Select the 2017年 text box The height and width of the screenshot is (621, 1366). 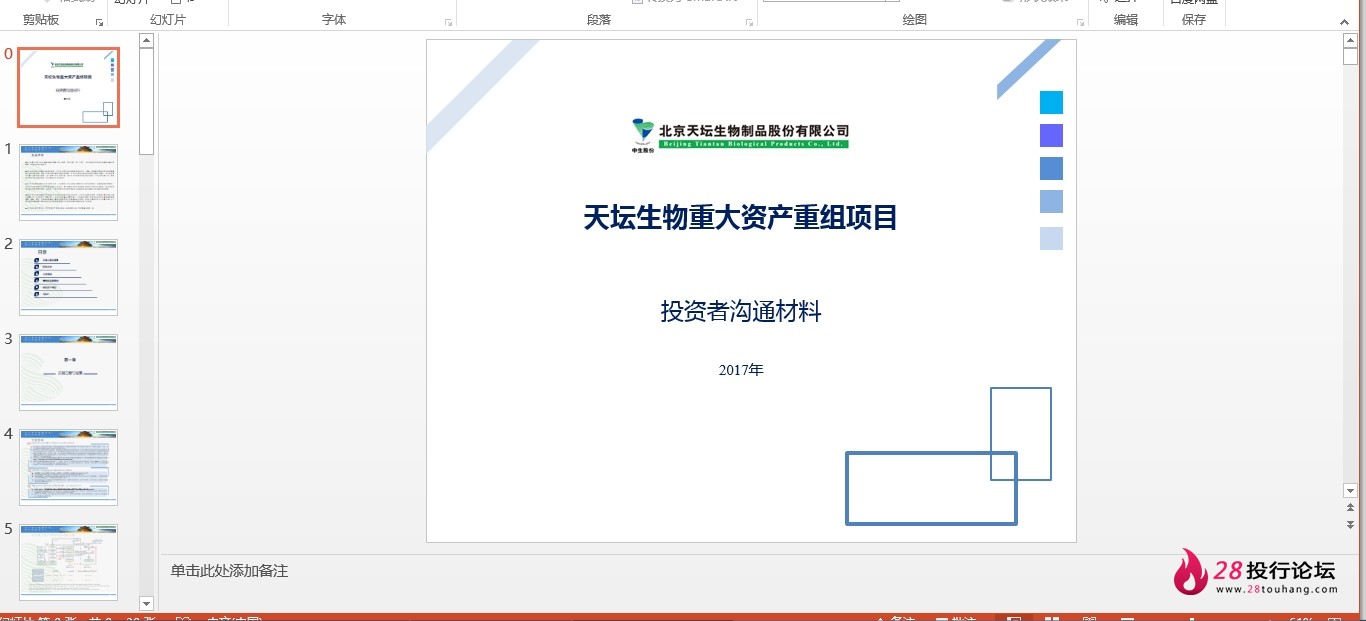(x=741, y=370)
